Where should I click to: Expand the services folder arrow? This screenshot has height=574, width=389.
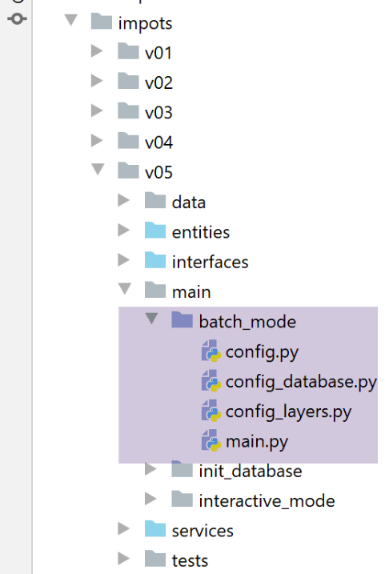tap(124, 529)
